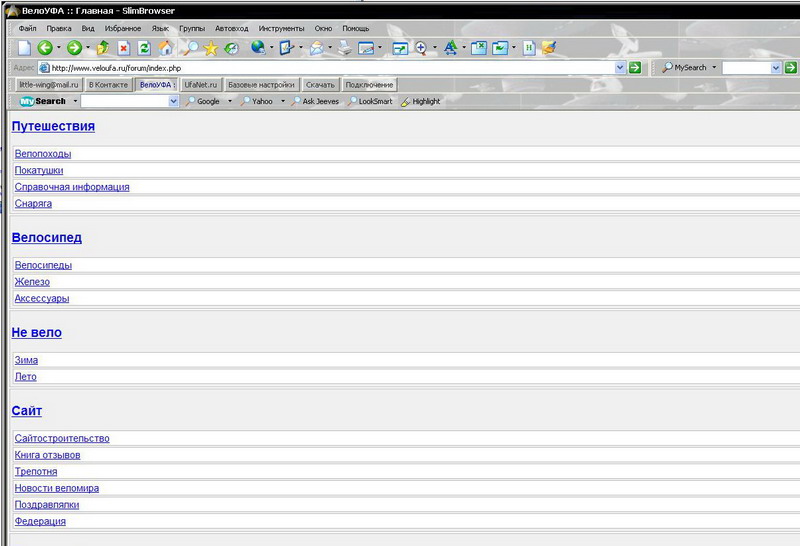Click the zoom magnifier plus icon
The height and width of the screenshot is (546, 800).
[x=421, y=48]
